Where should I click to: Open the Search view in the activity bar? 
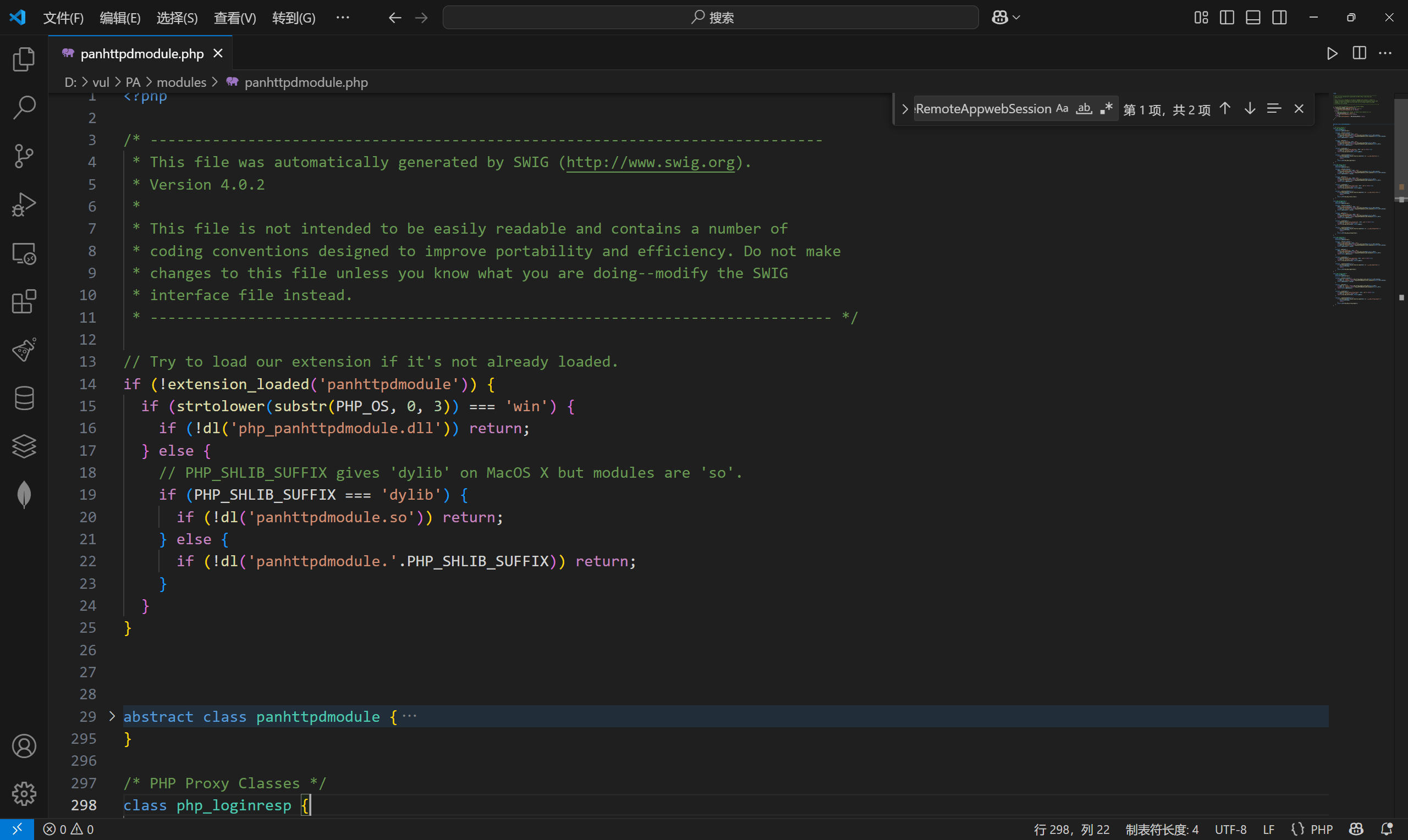coord(24,107)
